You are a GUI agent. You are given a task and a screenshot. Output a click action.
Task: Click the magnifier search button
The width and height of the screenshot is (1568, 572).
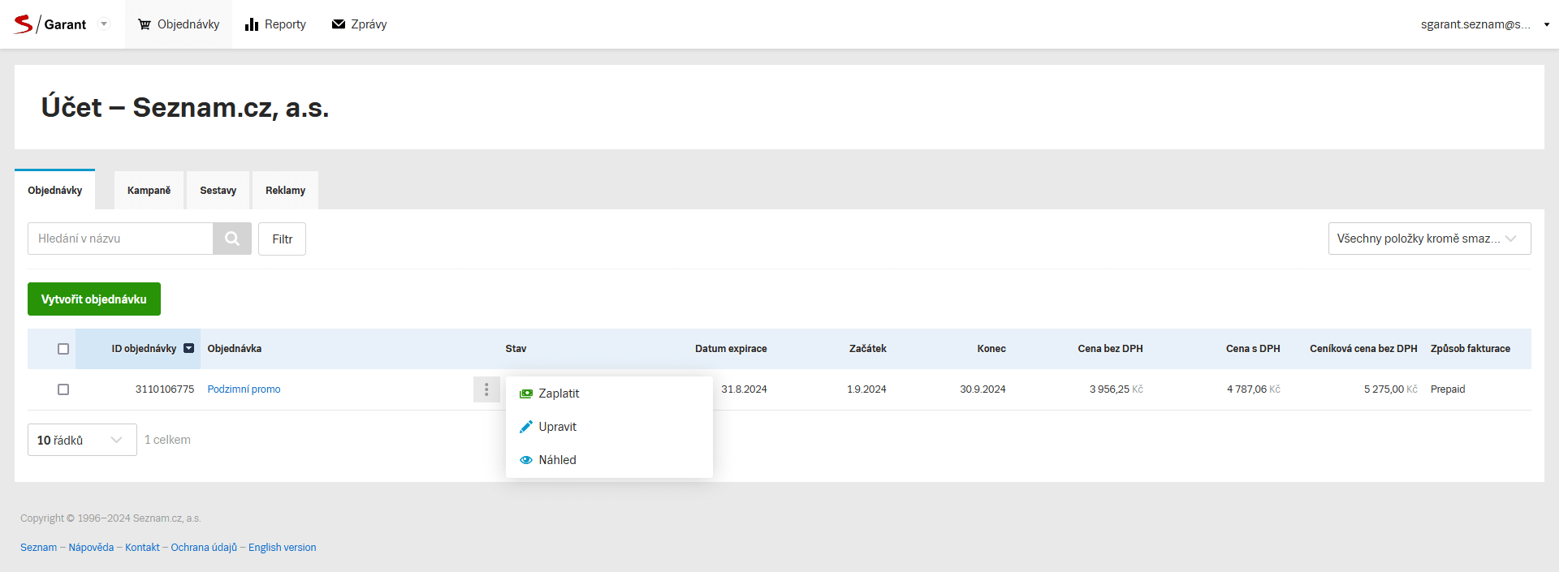(x=232, y=239)
